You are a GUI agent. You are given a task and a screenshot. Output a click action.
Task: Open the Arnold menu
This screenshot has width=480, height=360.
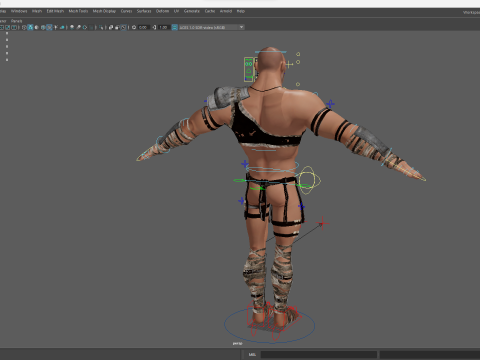click(226, 11)
